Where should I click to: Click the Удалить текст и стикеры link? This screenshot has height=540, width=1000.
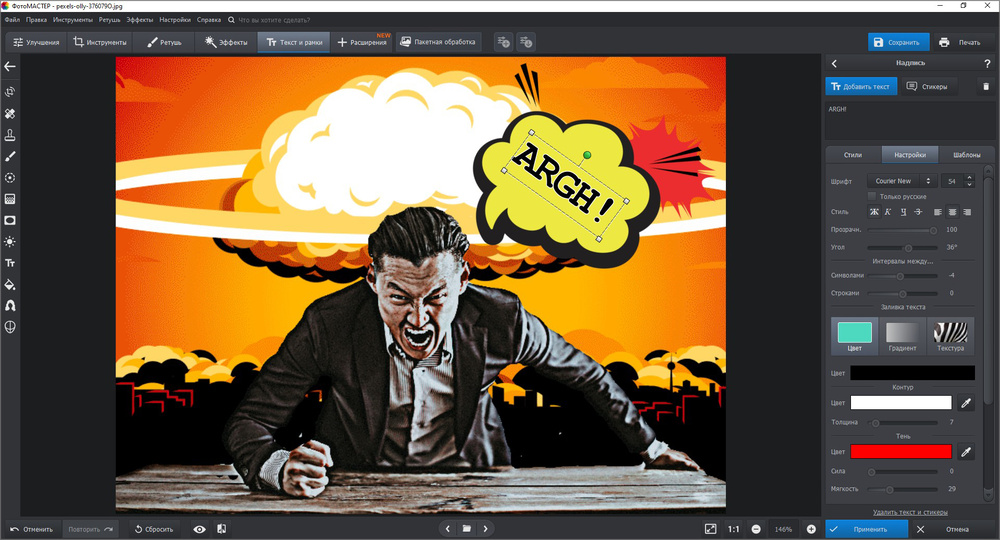coord(910,513)
